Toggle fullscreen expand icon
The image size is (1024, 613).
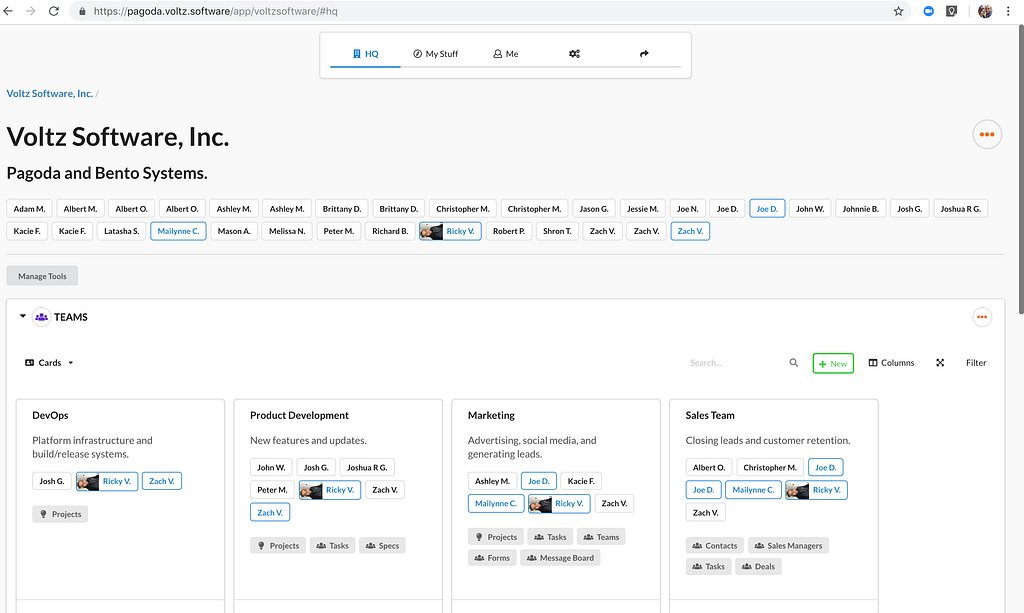pos(940,362)
